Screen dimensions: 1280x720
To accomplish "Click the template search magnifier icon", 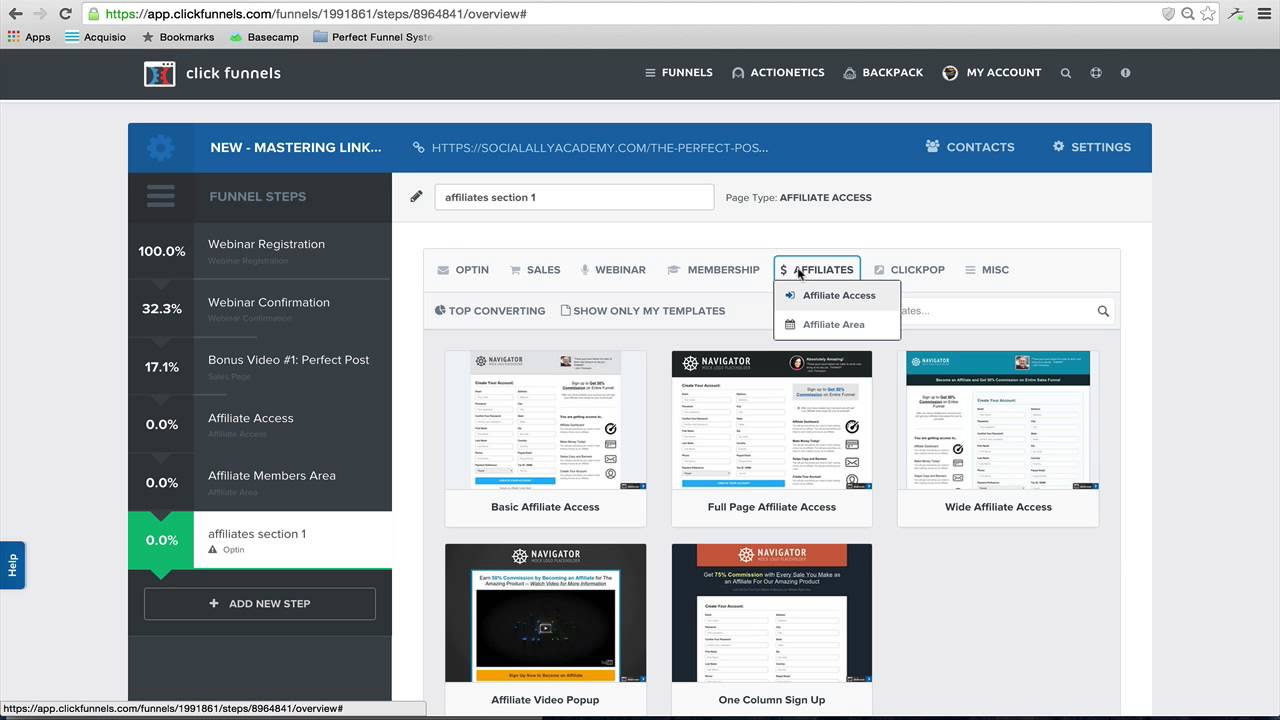I will (1103, 311).
